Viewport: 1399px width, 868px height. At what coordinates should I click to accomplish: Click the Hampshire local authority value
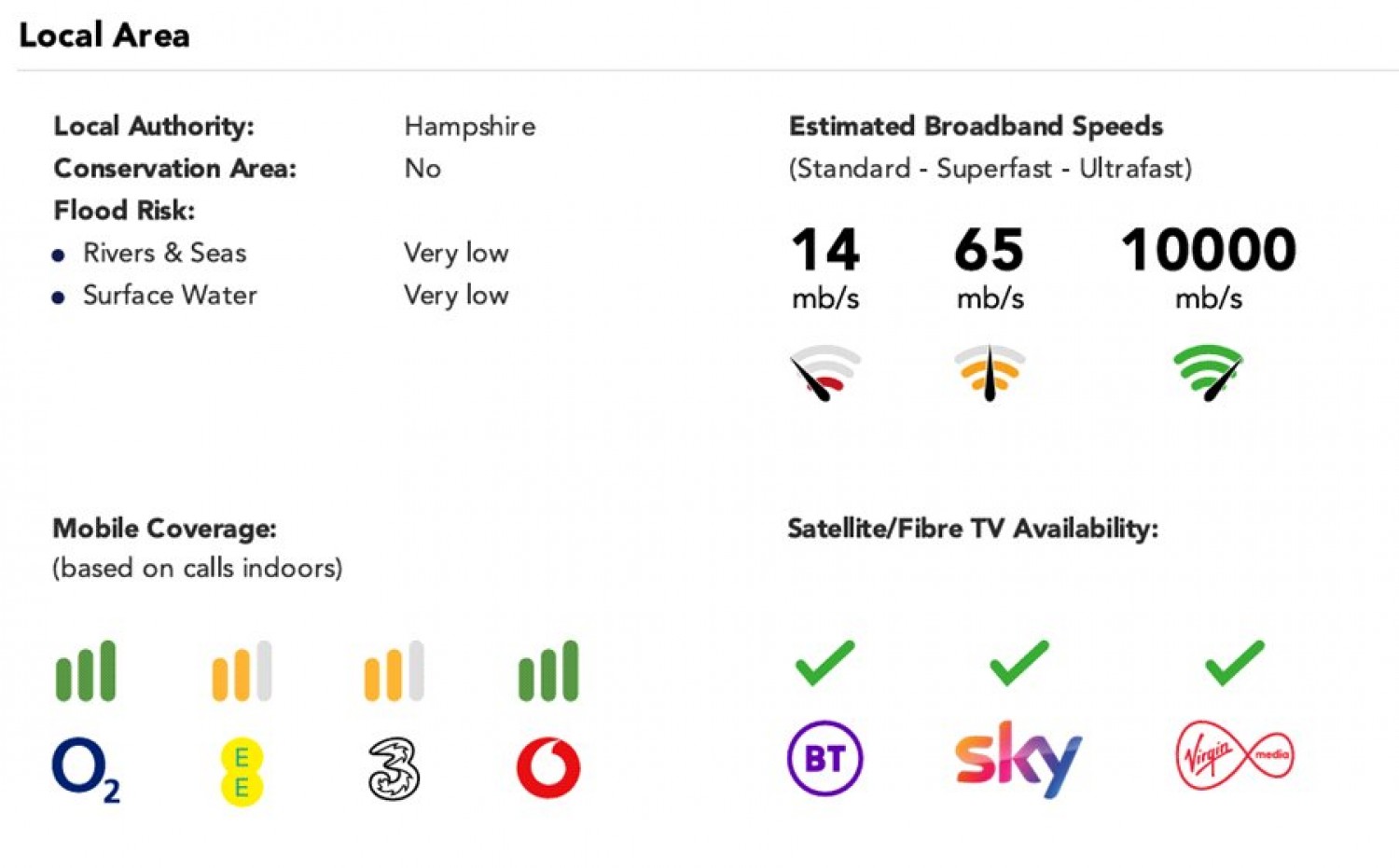[470, 126]
